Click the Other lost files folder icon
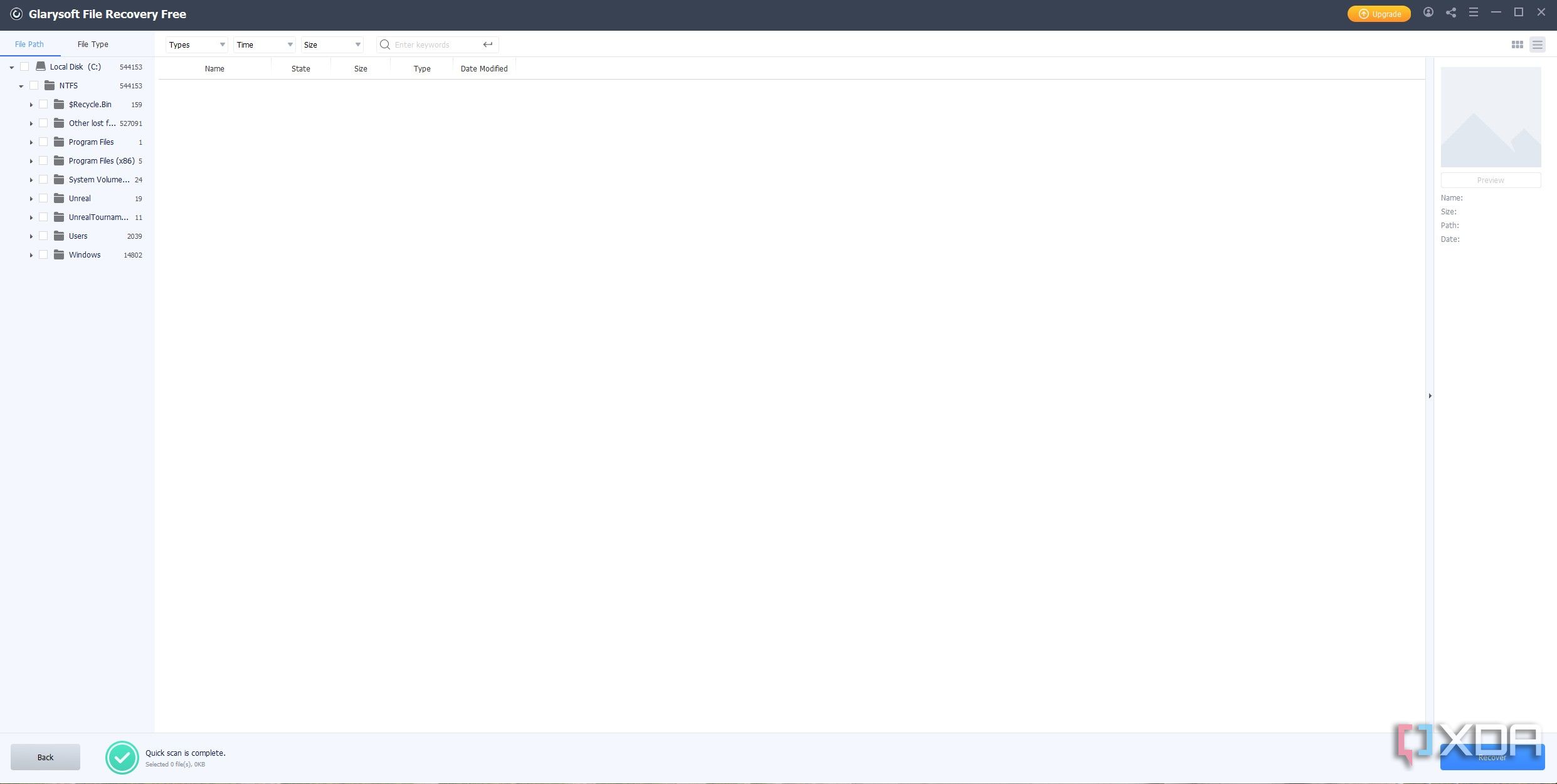1557x784 pixels. 59,123
